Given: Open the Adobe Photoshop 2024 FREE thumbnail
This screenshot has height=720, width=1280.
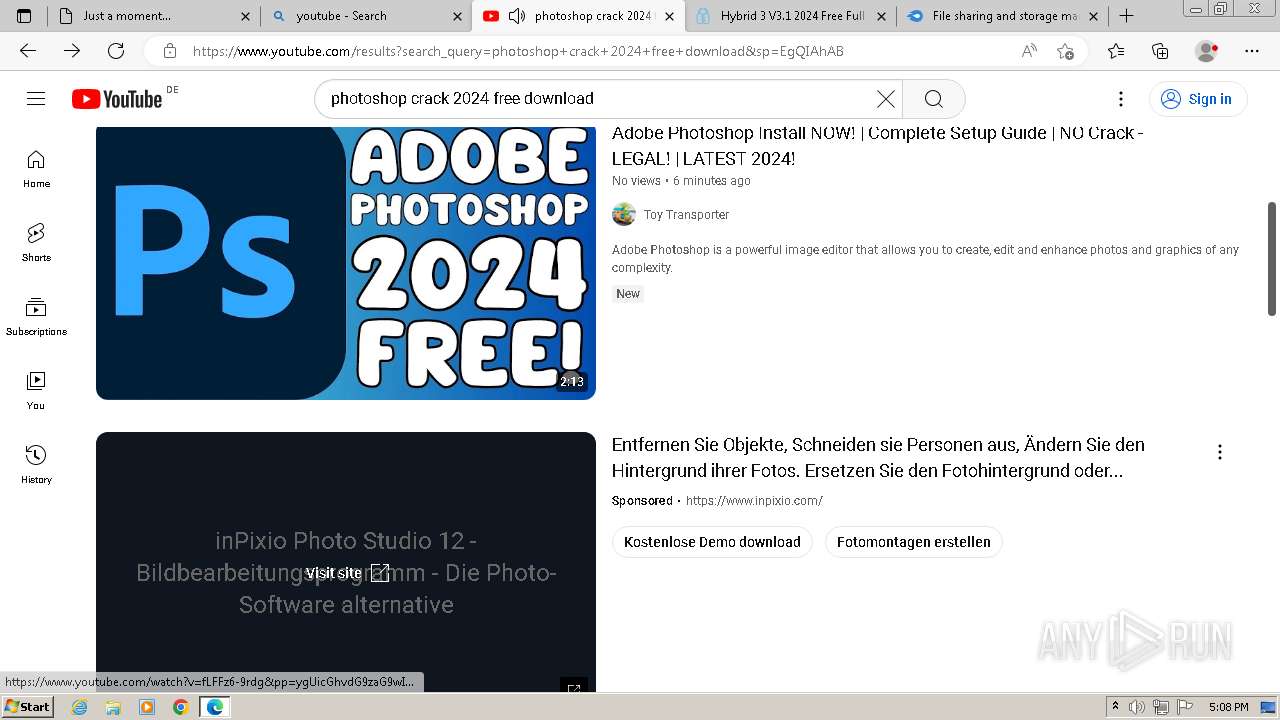Looking at the screenshot, I should click(346, 263).
